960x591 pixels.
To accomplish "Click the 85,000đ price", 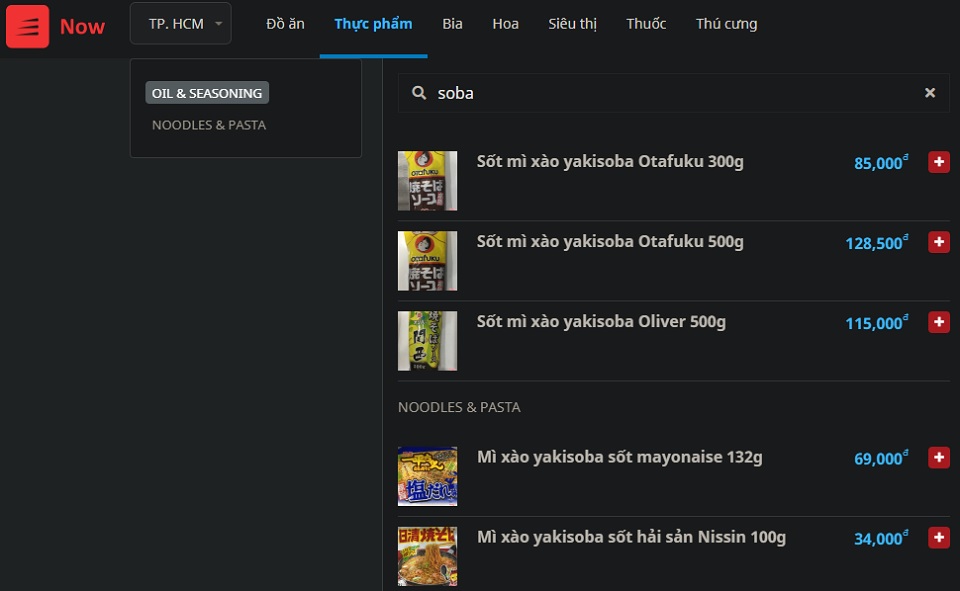I will 881,163.
